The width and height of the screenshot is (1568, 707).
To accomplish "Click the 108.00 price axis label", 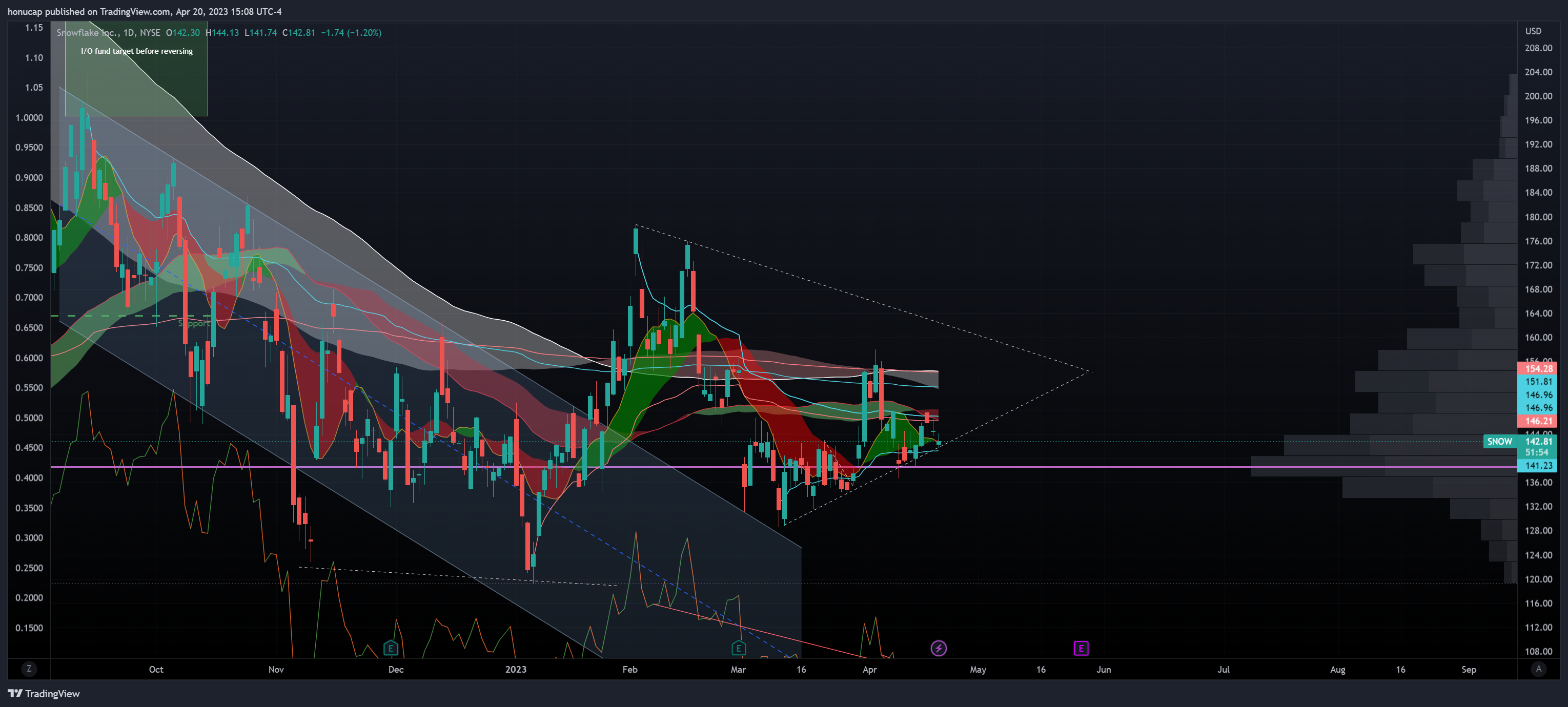I will click(1538, 652).
